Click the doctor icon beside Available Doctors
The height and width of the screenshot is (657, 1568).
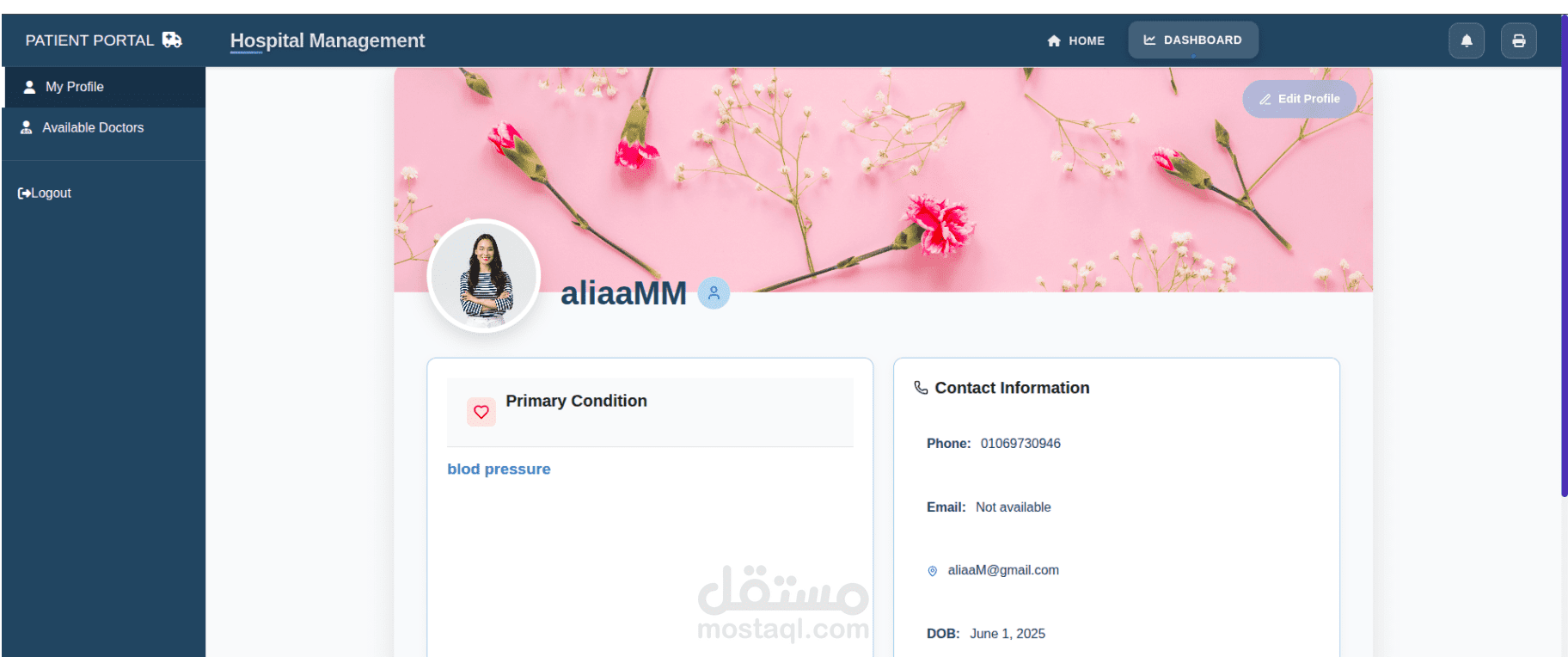point(27,127)
